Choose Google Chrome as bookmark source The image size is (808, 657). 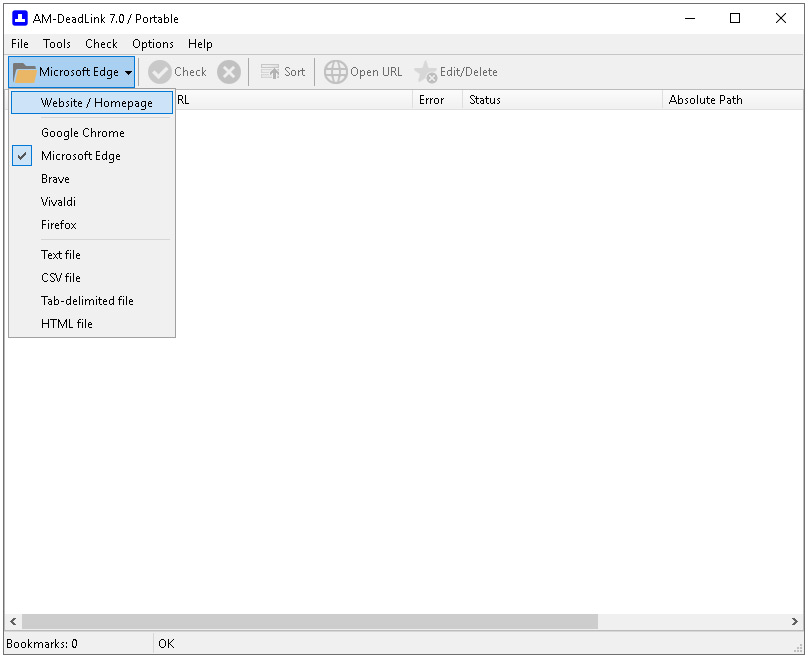pyautogui.click(x=92, y=133)
